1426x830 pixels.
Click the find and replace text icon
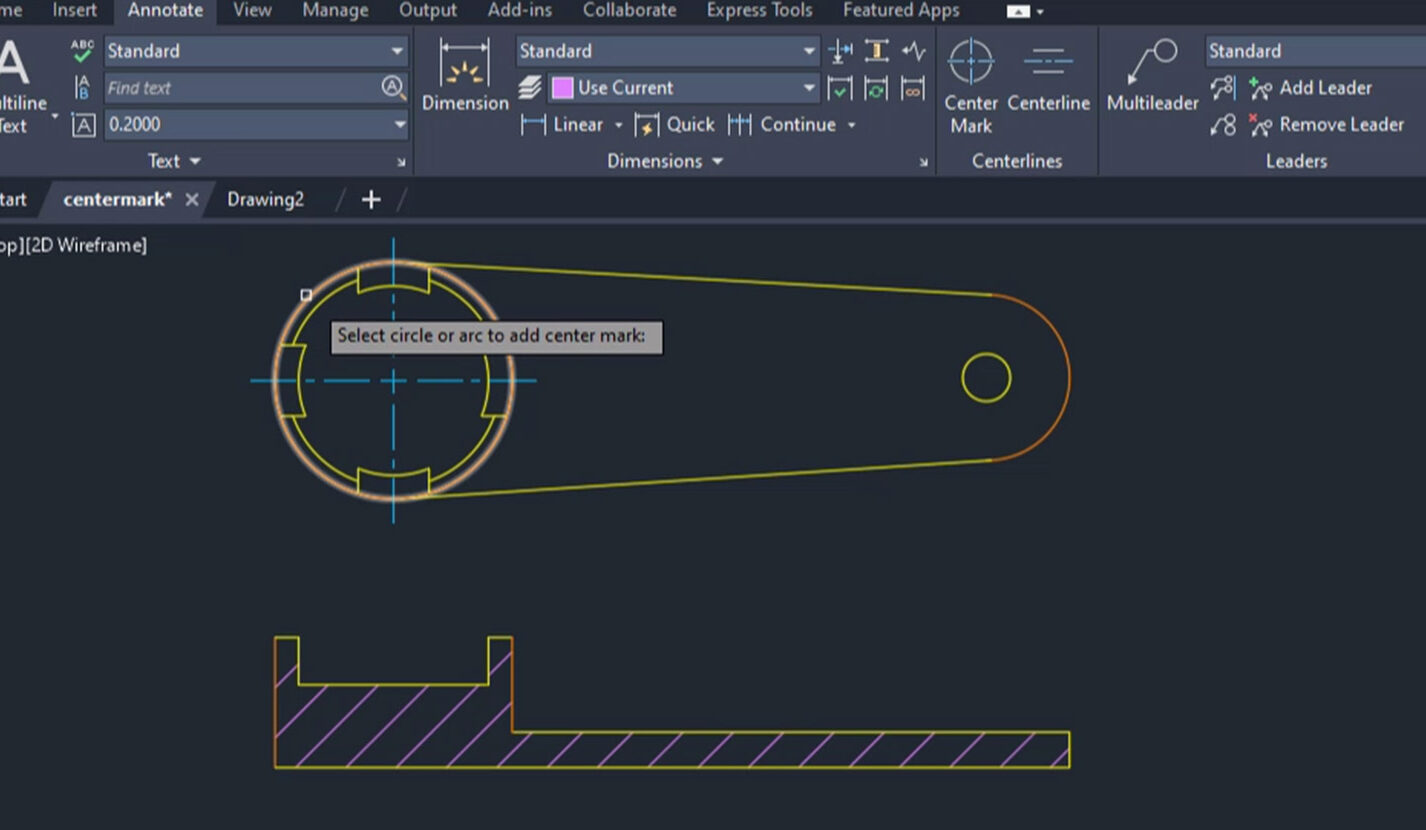[82, 88]
